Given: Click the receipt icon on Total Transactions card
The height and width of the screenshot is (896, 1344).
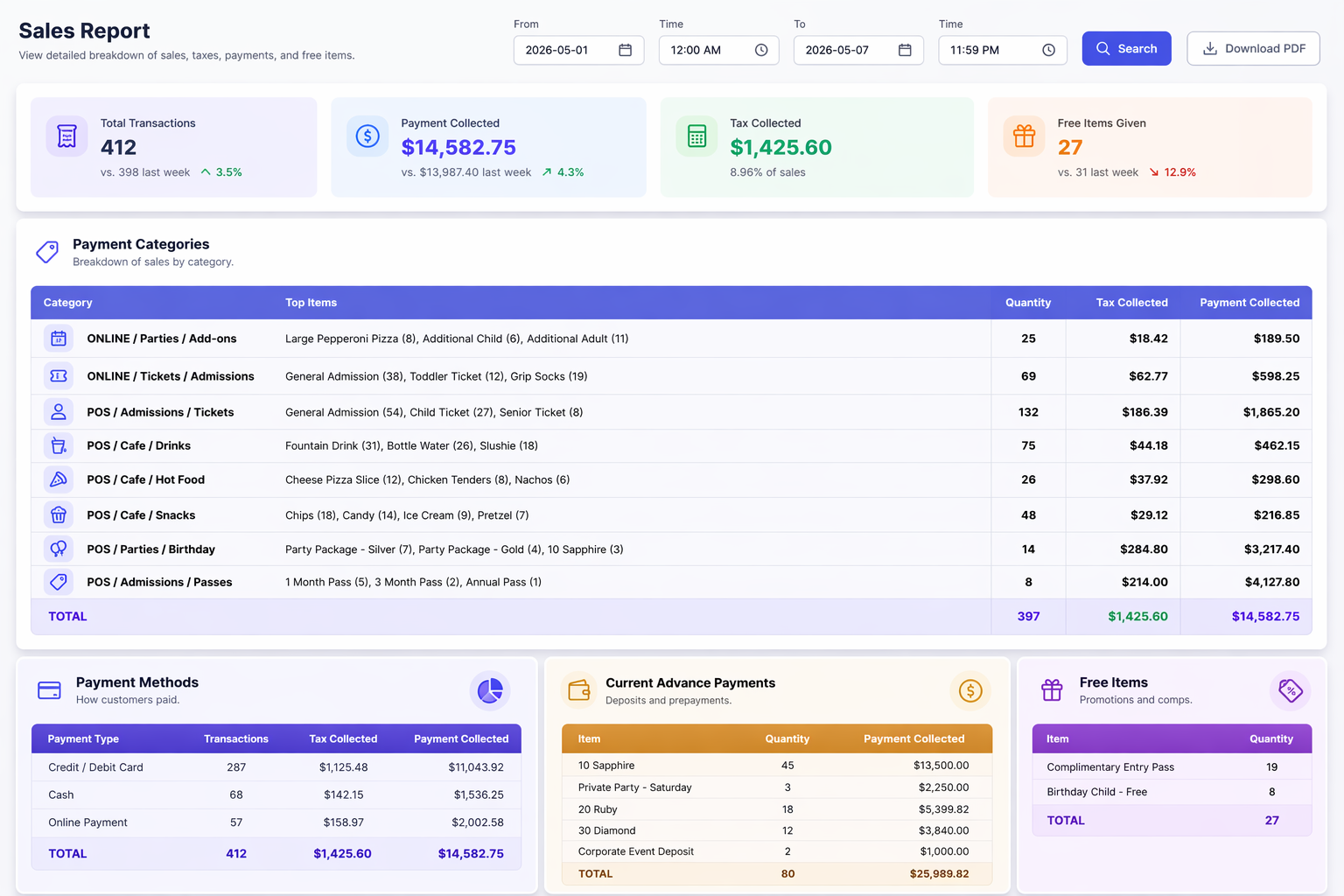Looking at the screenshot, I should 66,136.
